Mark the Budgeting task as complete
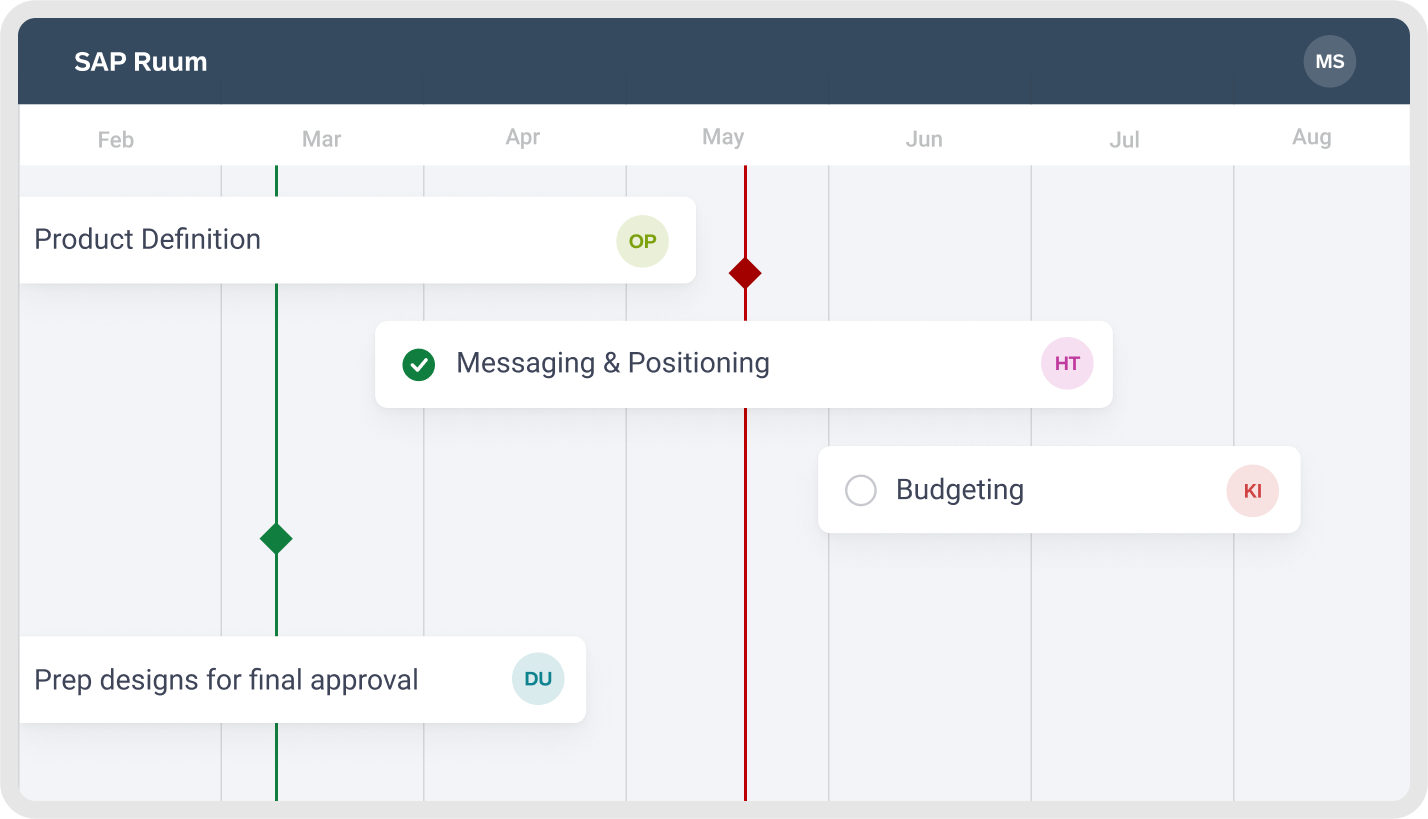Viewport: 1428px width, 819px height. pos(861,491)
